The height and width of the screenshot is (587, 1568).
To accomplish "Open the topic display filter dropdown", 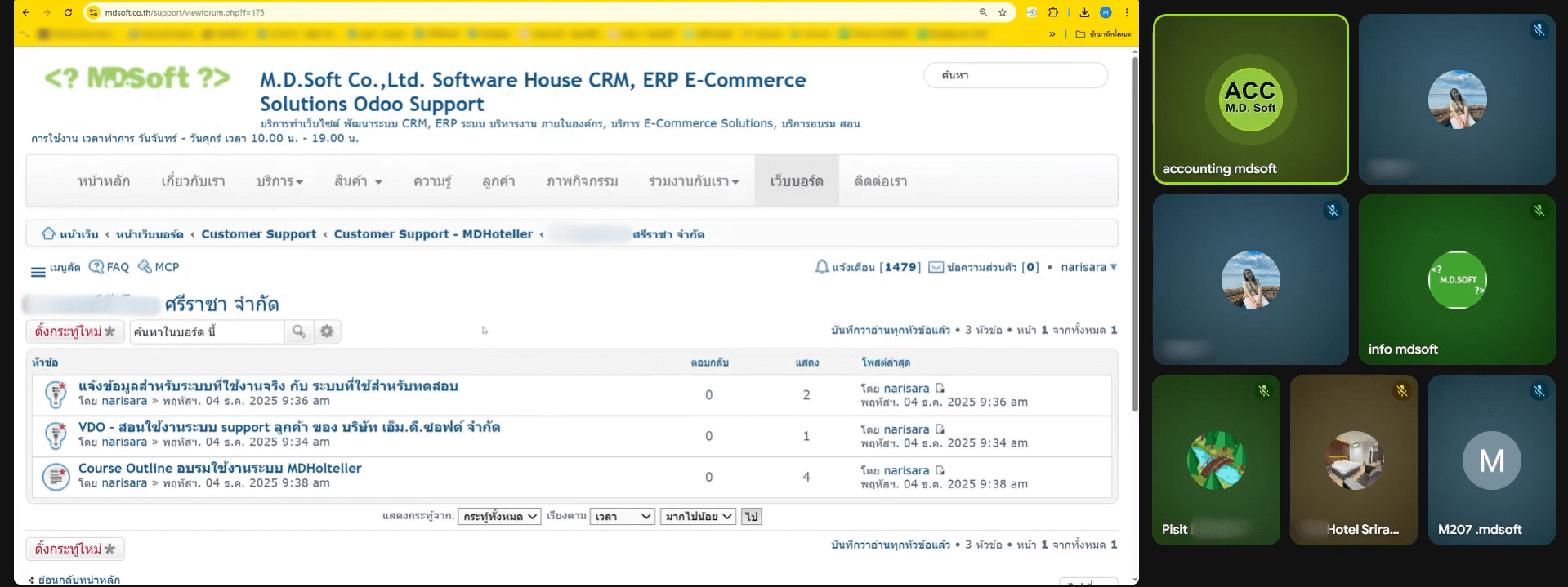I will tap(499, 517).
